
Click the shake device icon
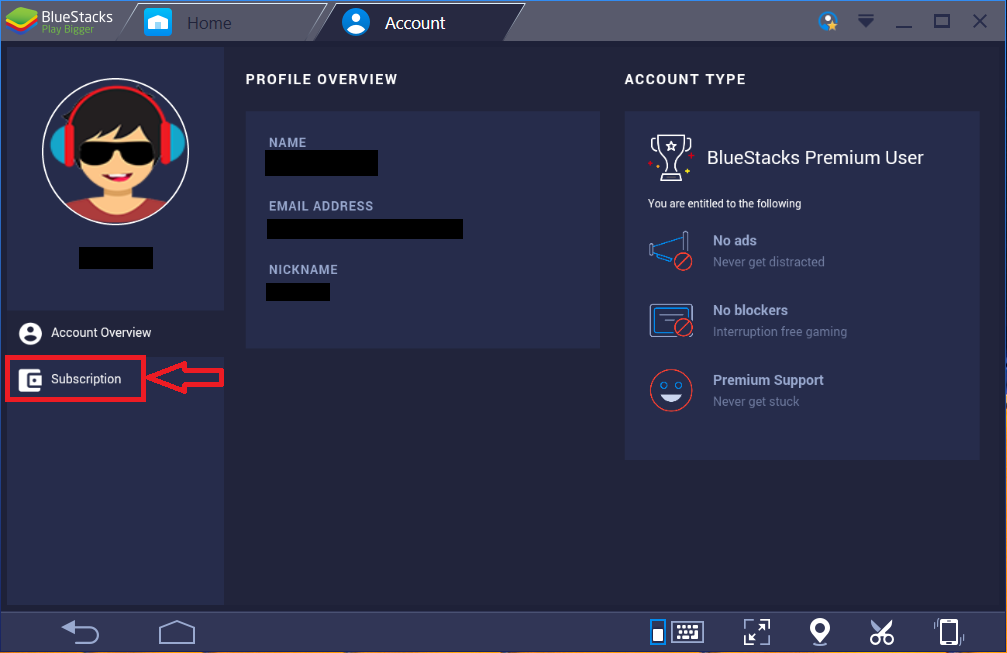(949, 632)
